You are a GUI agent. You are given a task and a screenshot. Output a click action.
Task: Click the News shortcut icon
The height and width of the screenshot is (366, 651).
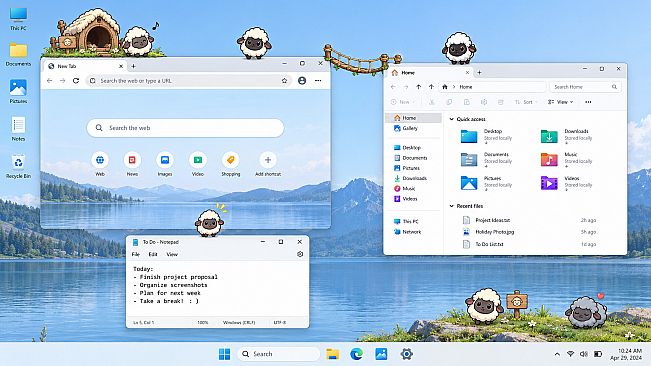coord(132,160)
